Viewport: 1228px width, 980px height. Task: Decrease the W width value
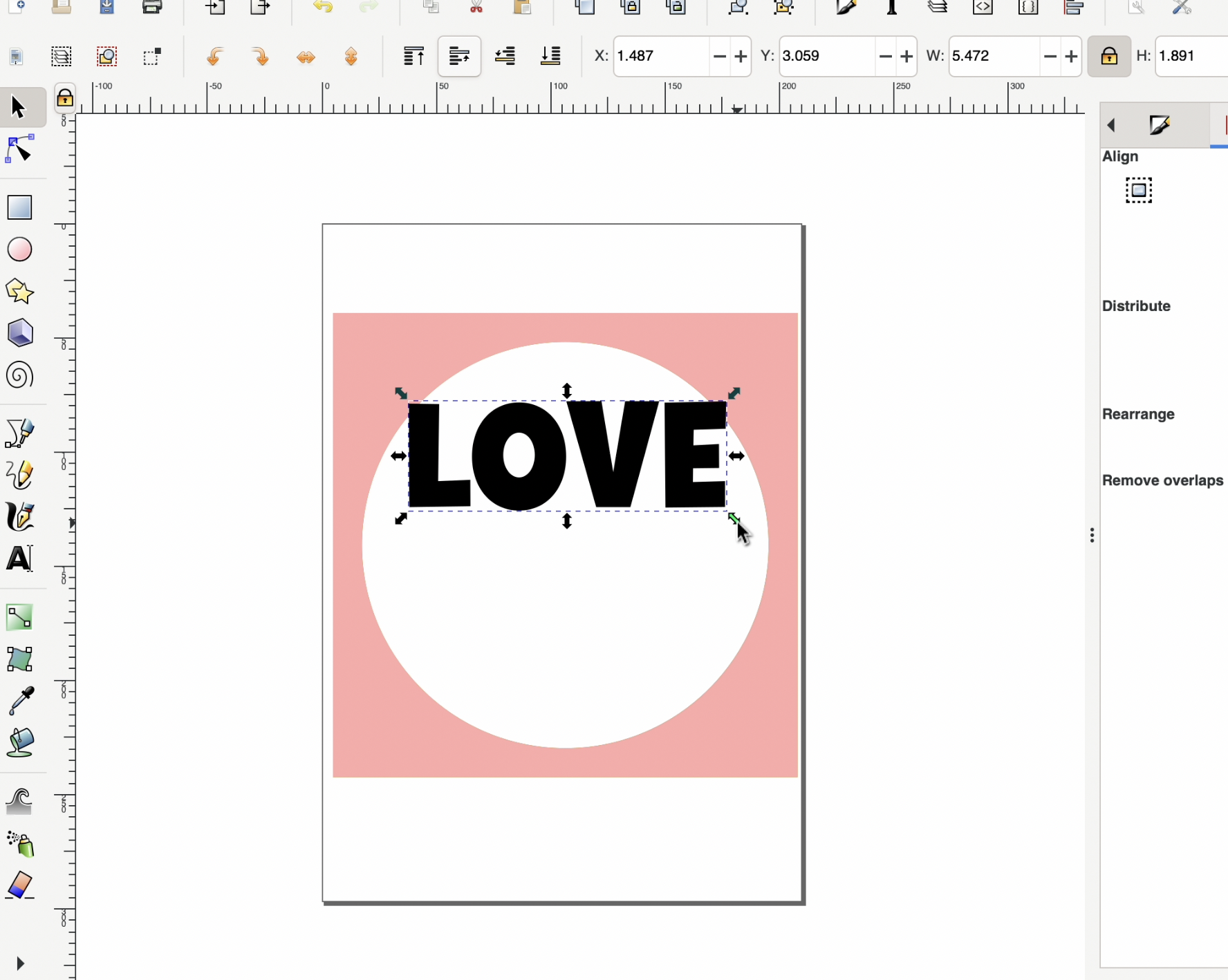point(1050,56)
